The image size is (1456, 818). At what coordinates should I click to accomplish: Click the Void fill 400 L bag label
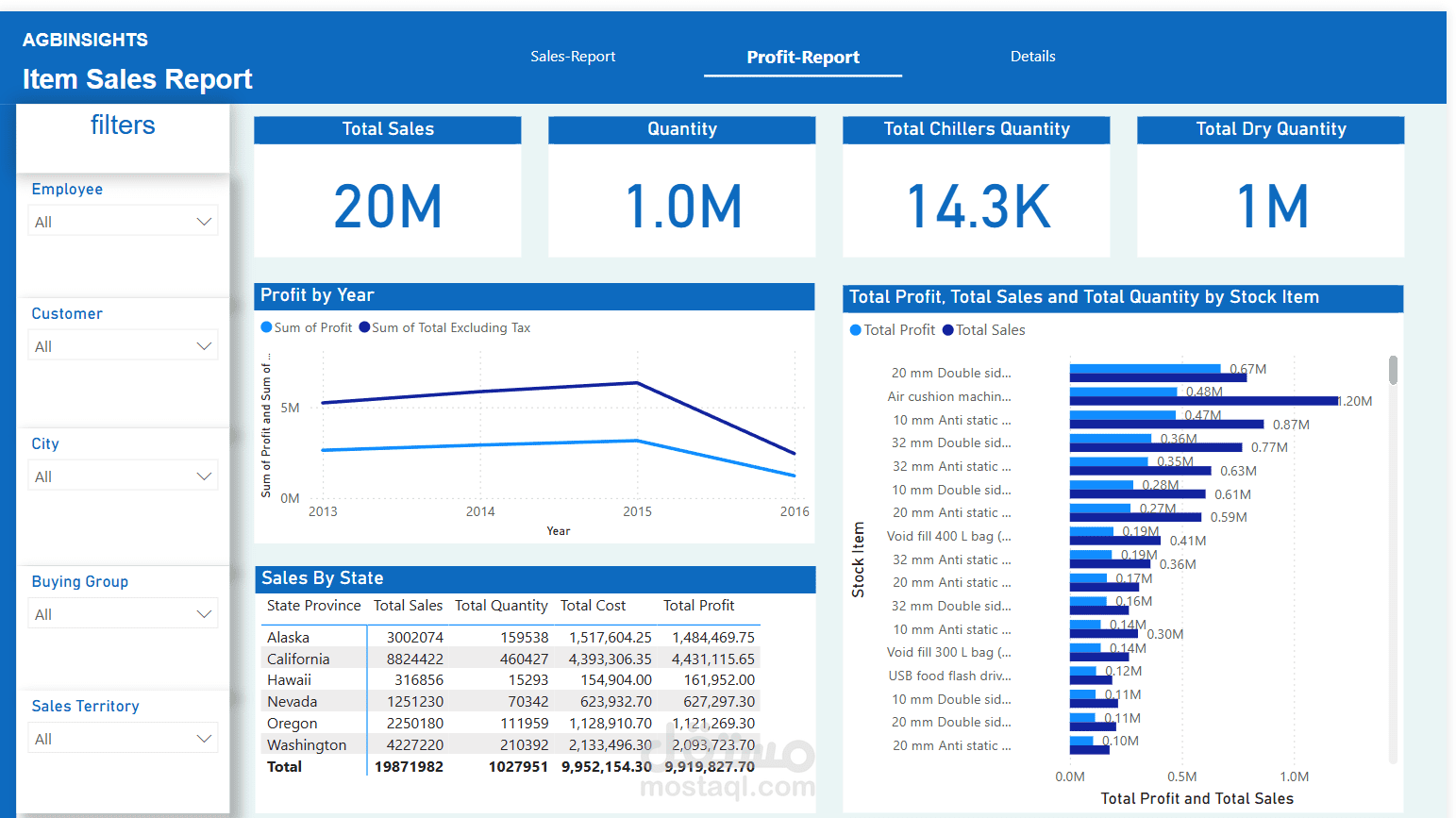948,536
